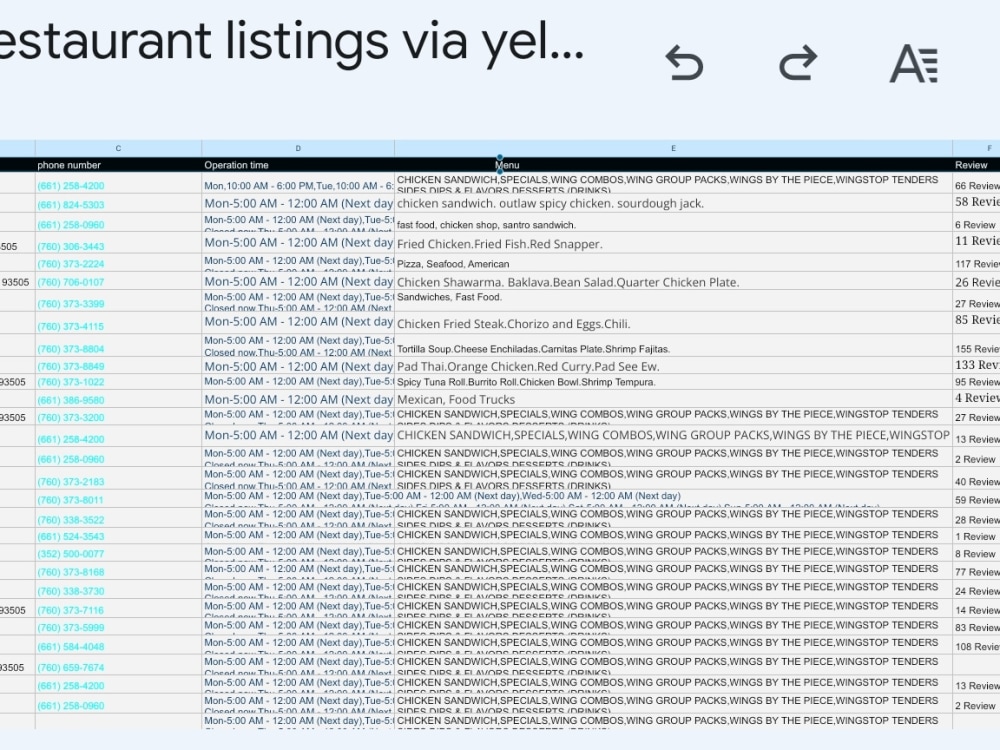
Task: Select phone cell (760) 373-8804
Action: (119, 346)
